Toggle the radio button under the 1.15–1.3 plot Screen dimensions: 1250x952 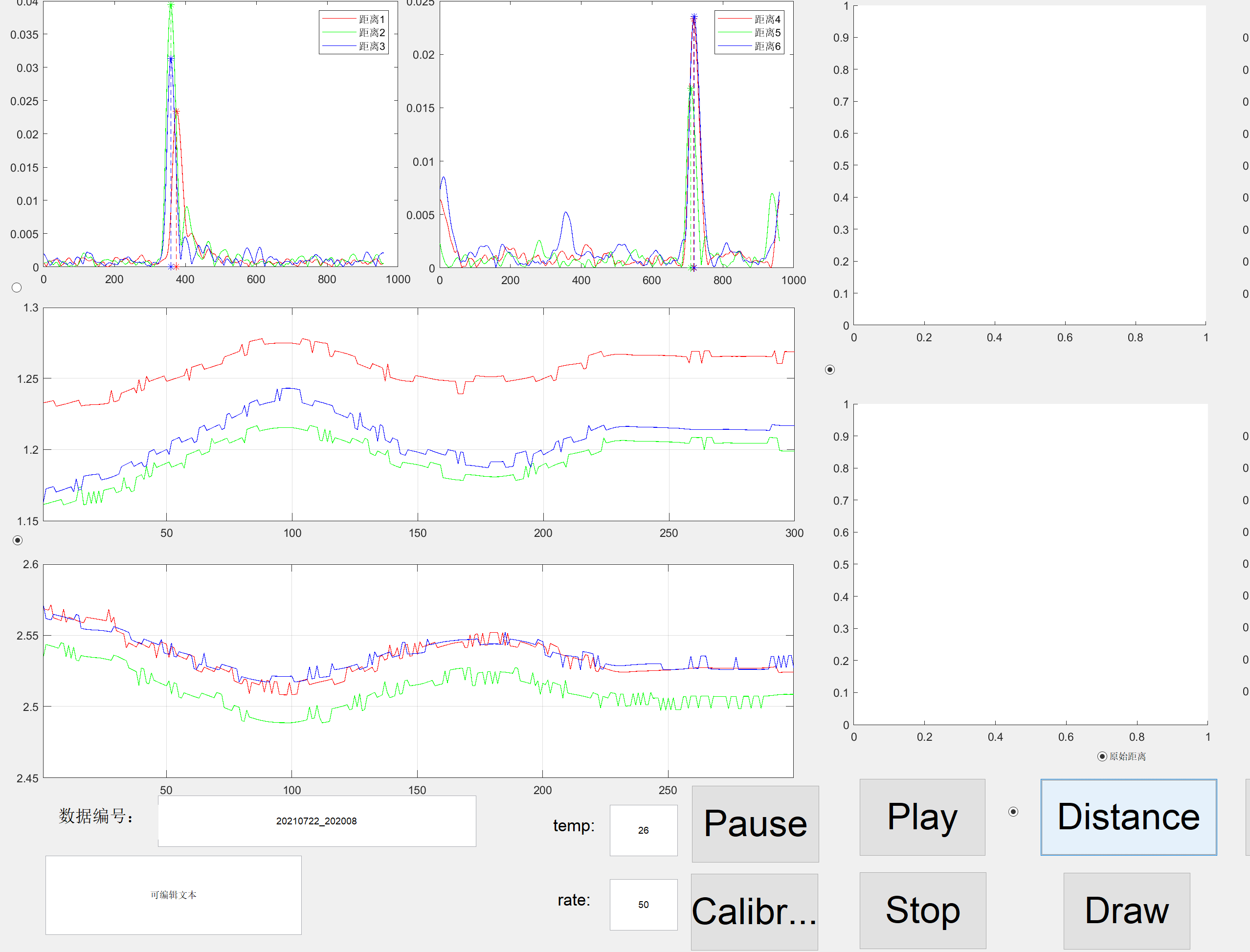(18, 540)
